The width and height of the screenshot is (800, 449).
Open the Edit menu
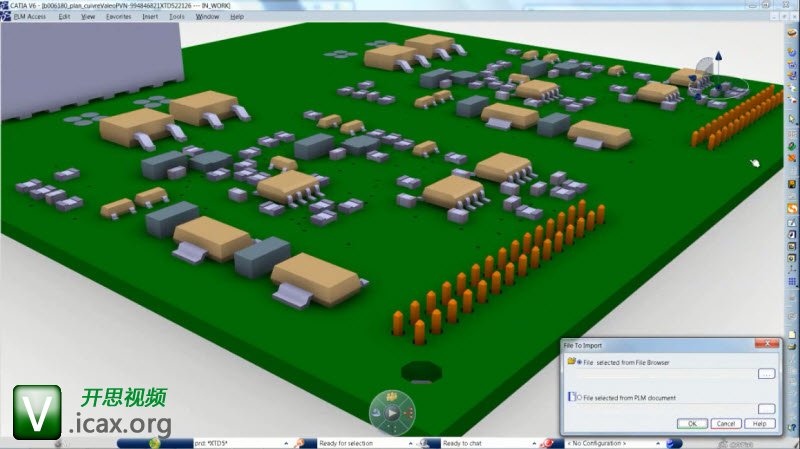64,17
